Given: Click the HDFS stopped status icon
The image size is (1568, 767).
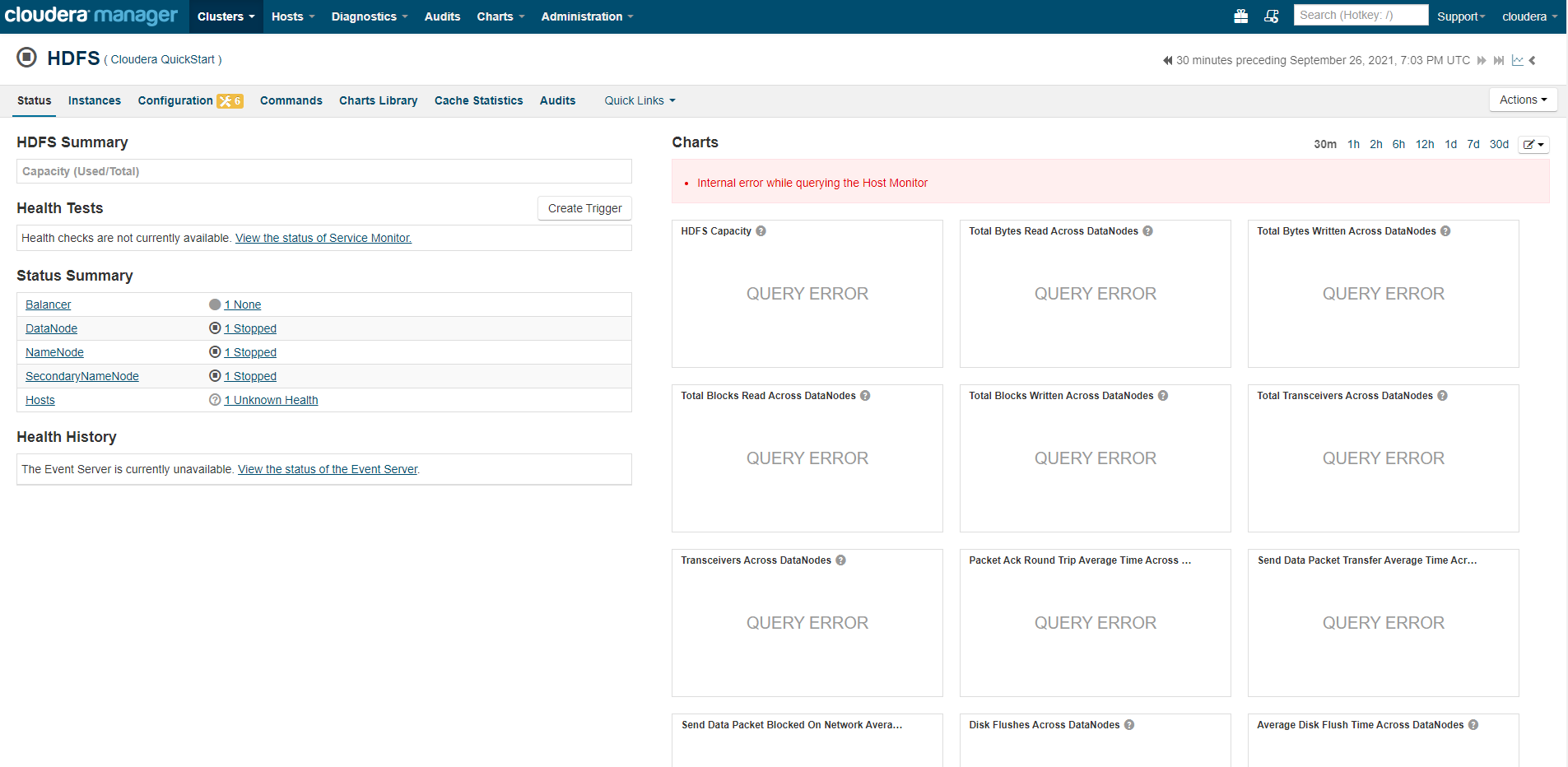Looking at the screenshot, I should click(27, 57).
